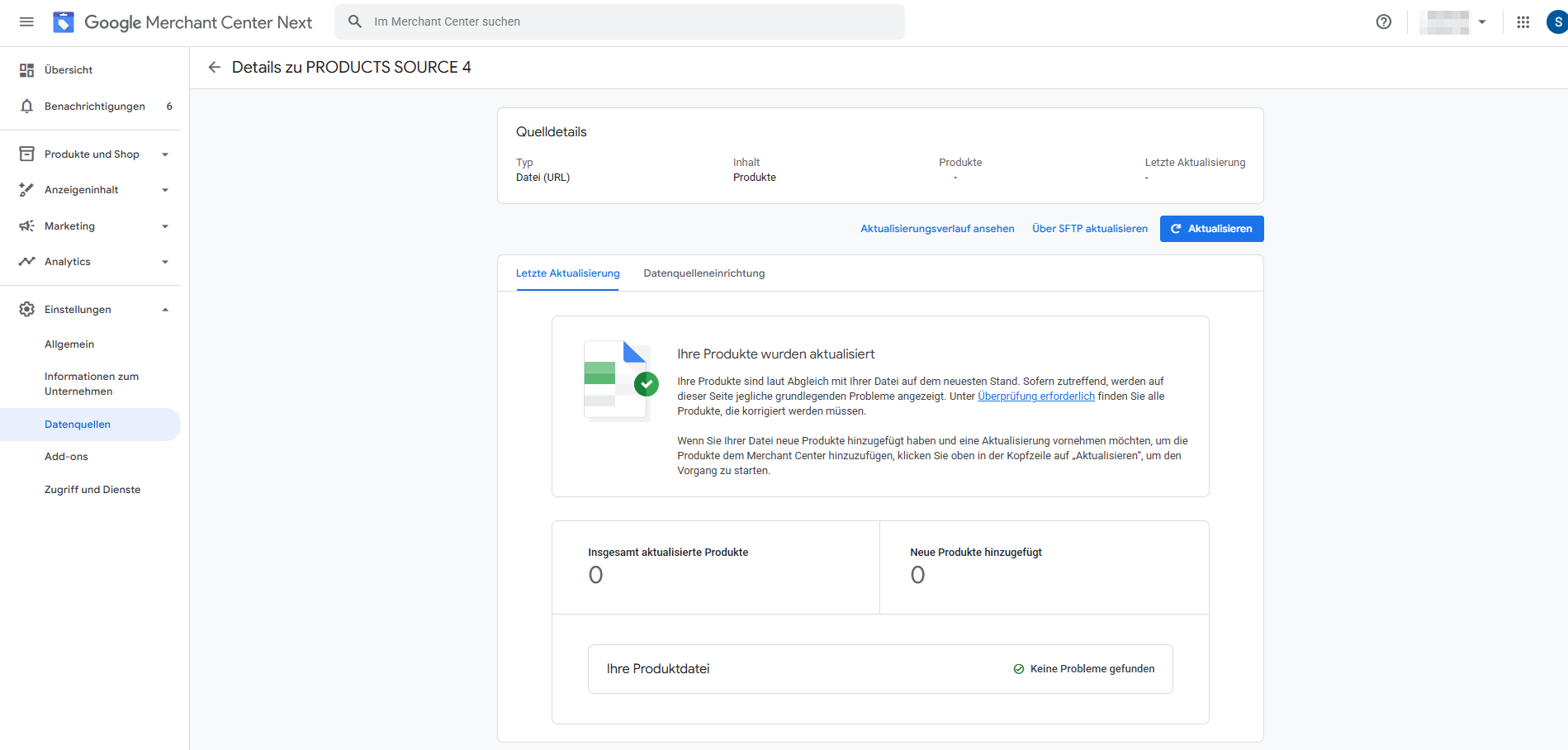The image size is (1568, 750).
Task: Click the blue Aktualisieren button
Action: [x=1211, y=229]
